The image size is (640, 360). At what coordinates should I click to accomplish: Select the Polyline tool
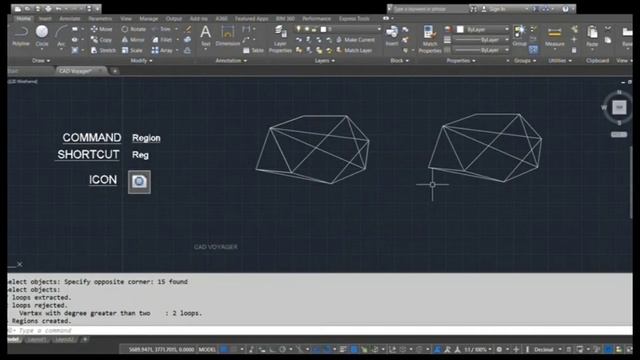(21, 35)
